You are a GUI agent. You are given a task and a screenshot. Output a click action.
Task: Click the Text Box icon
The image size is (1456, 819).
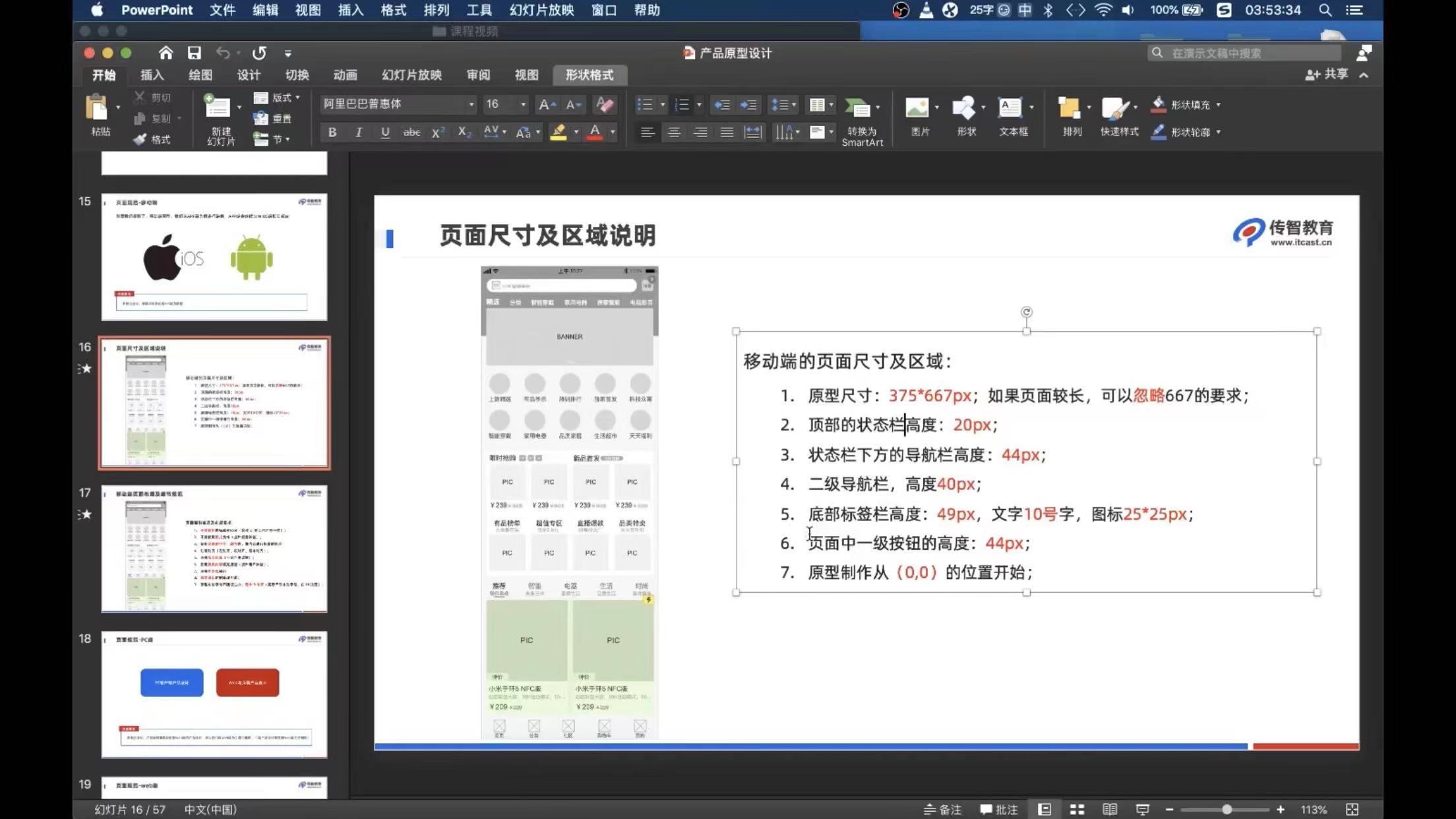point(1010,108)
